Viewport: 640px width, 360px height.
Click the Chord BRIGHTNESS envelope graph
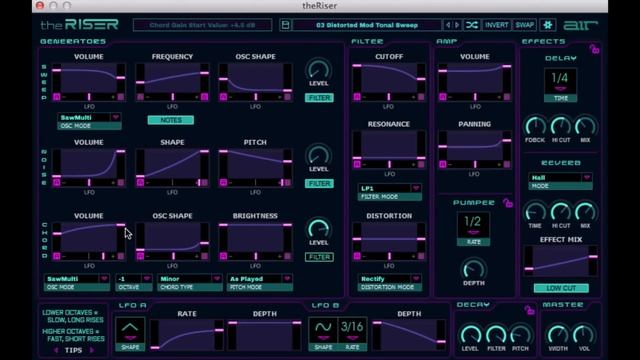coord(256,238)
